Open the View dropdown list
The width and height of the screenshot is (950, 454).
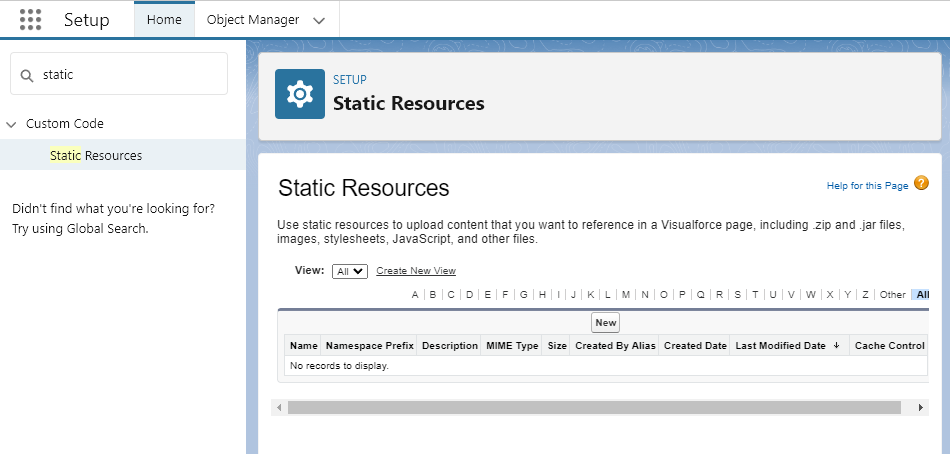[350, 271]
